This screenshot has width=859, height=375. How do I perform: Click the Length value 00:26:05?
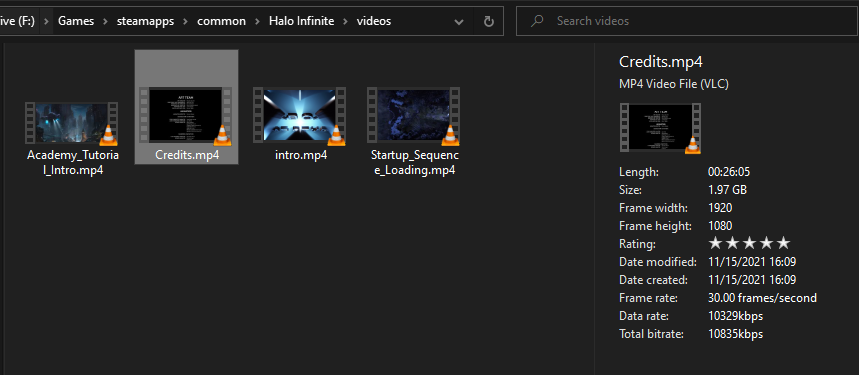pos(729,172)
